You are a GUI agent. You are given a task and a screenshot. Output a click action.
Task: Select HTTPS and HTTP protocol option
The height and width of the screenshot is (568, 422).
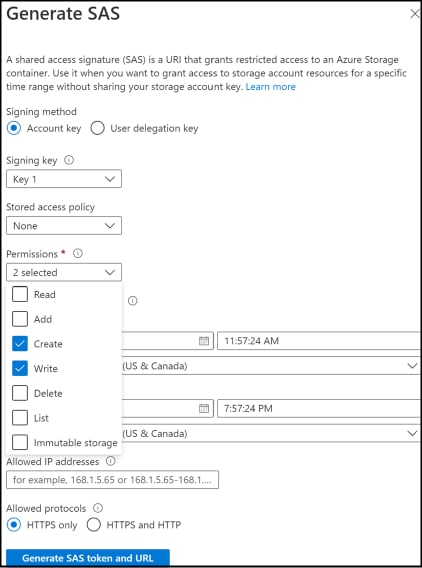point(94,525)
